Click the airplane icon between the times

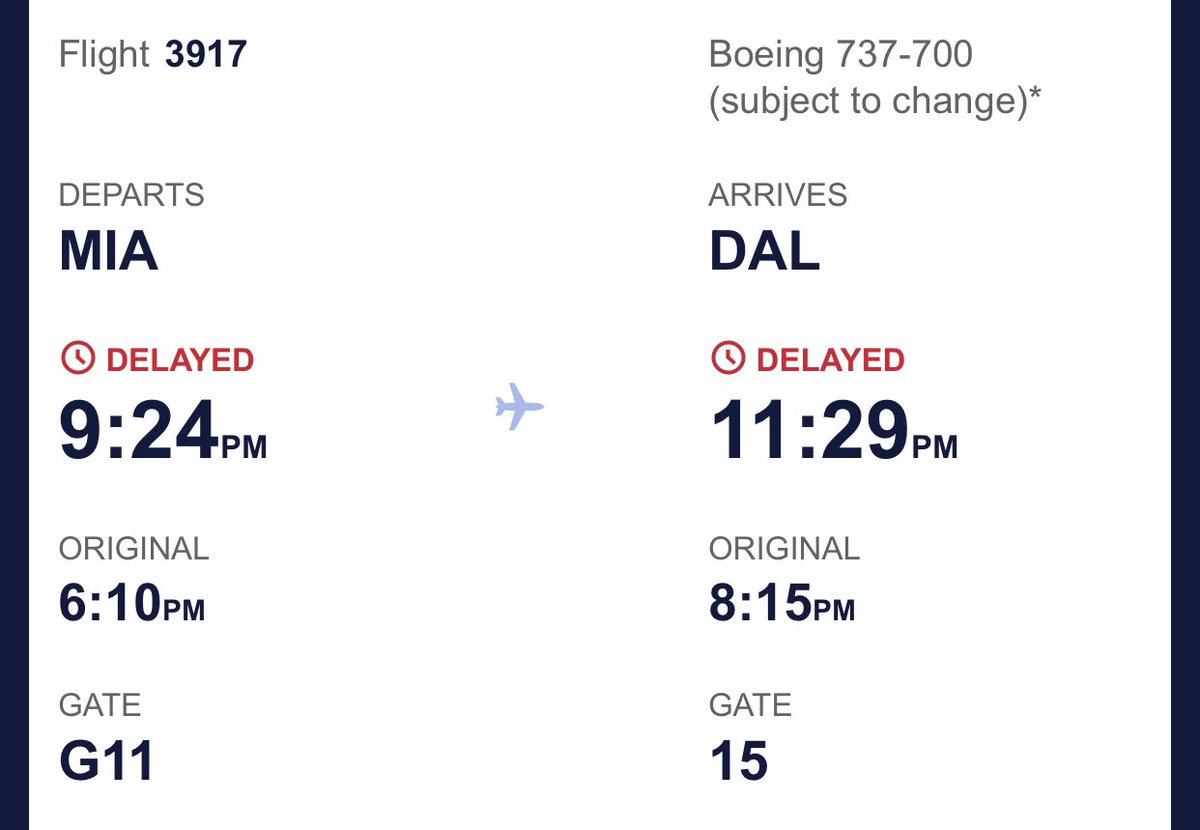point(519,406)
